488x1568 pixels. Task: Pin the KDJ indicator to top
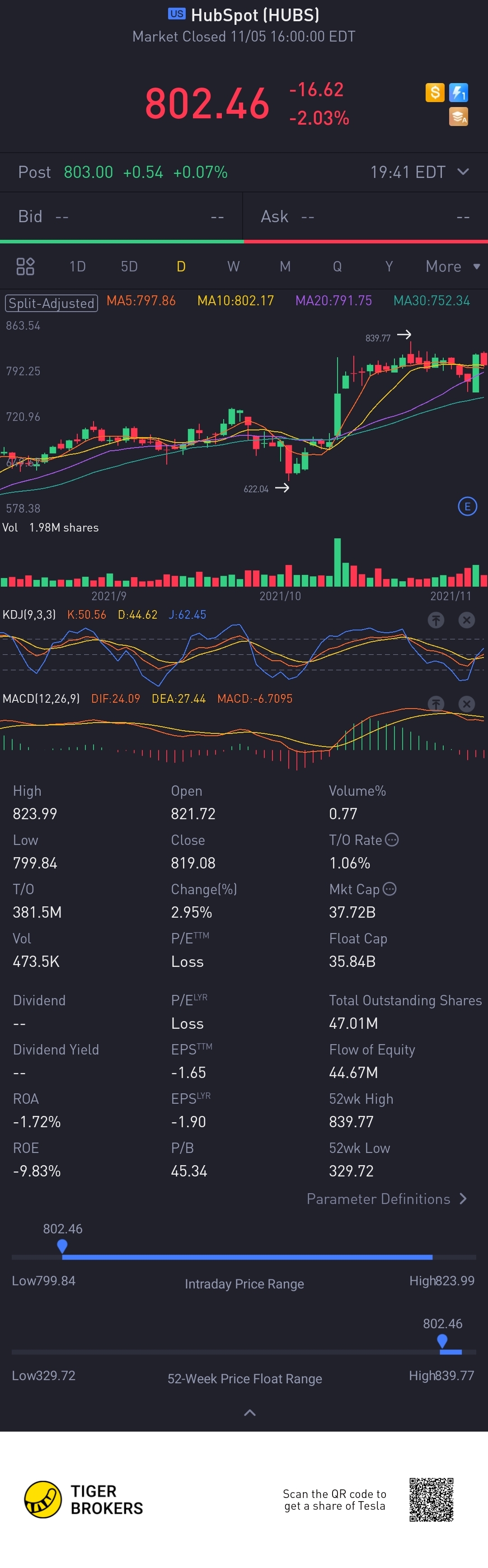pos(436,620)
